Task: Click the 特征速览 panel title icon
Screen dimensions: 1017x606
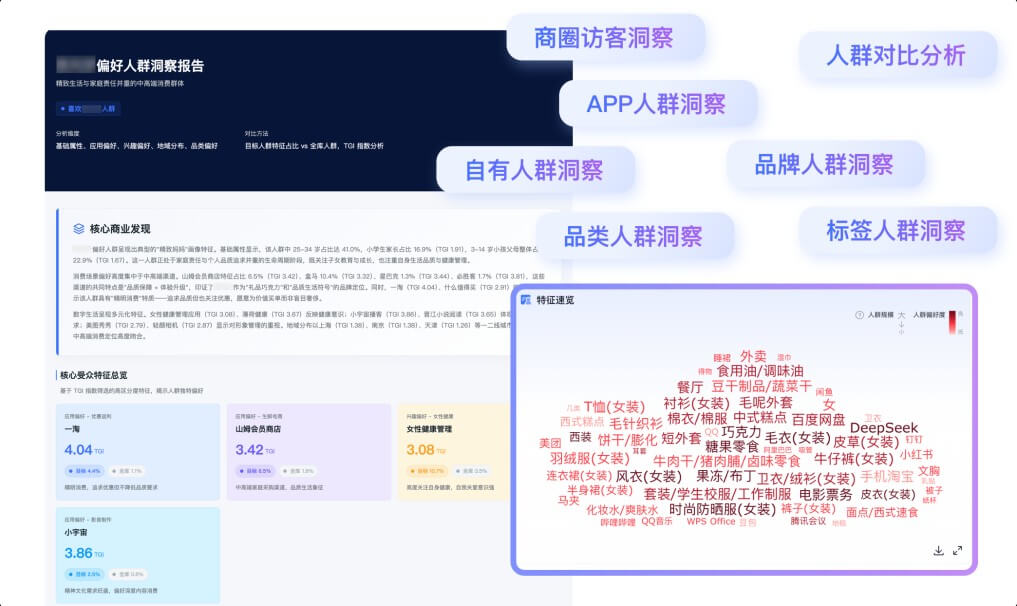Action: pyautogui.click(x=525, y=300)
